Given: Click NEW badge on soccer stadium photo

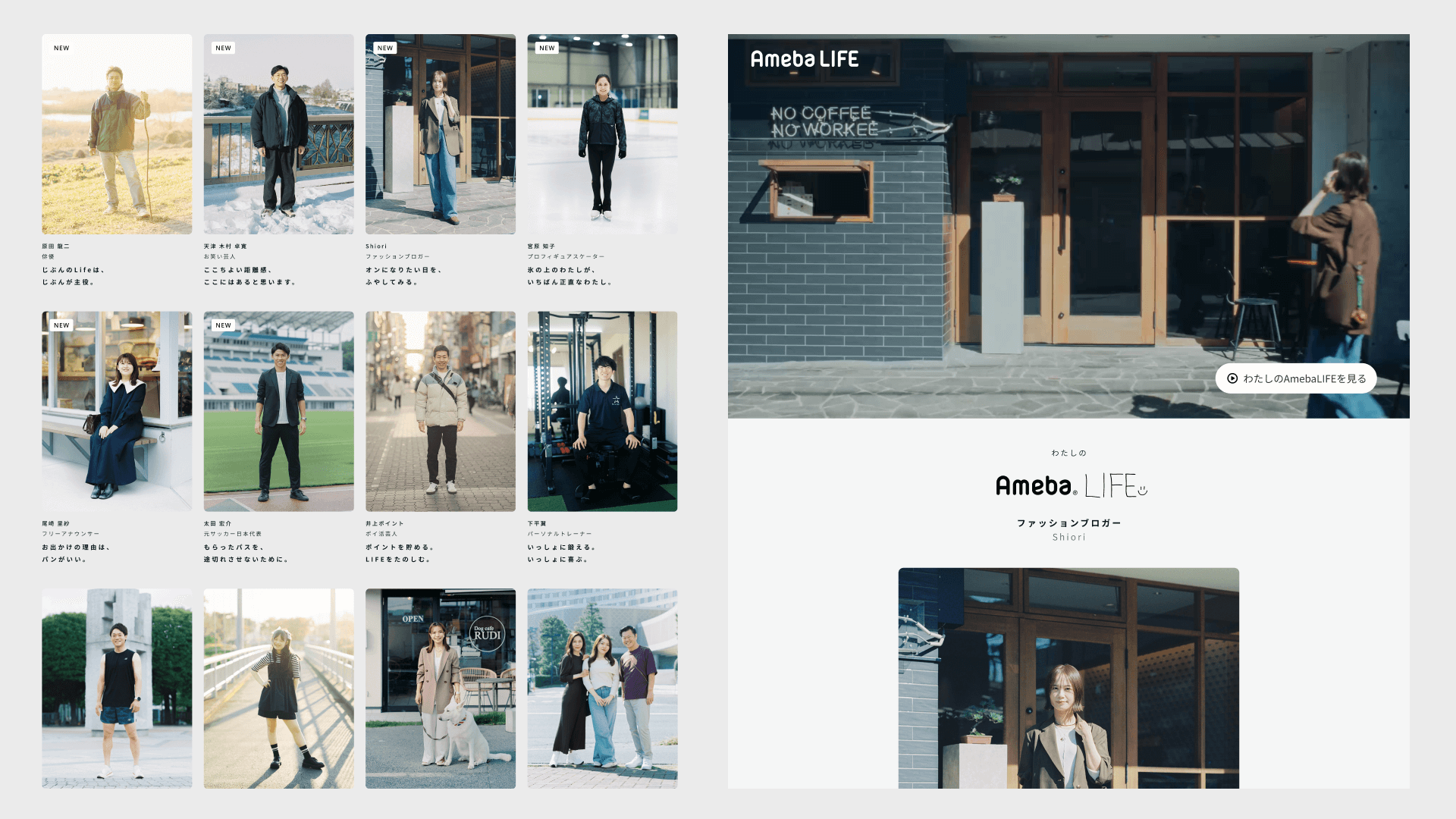Looking at the screenshot, I should pyautogui.click(x=223, y=325).
